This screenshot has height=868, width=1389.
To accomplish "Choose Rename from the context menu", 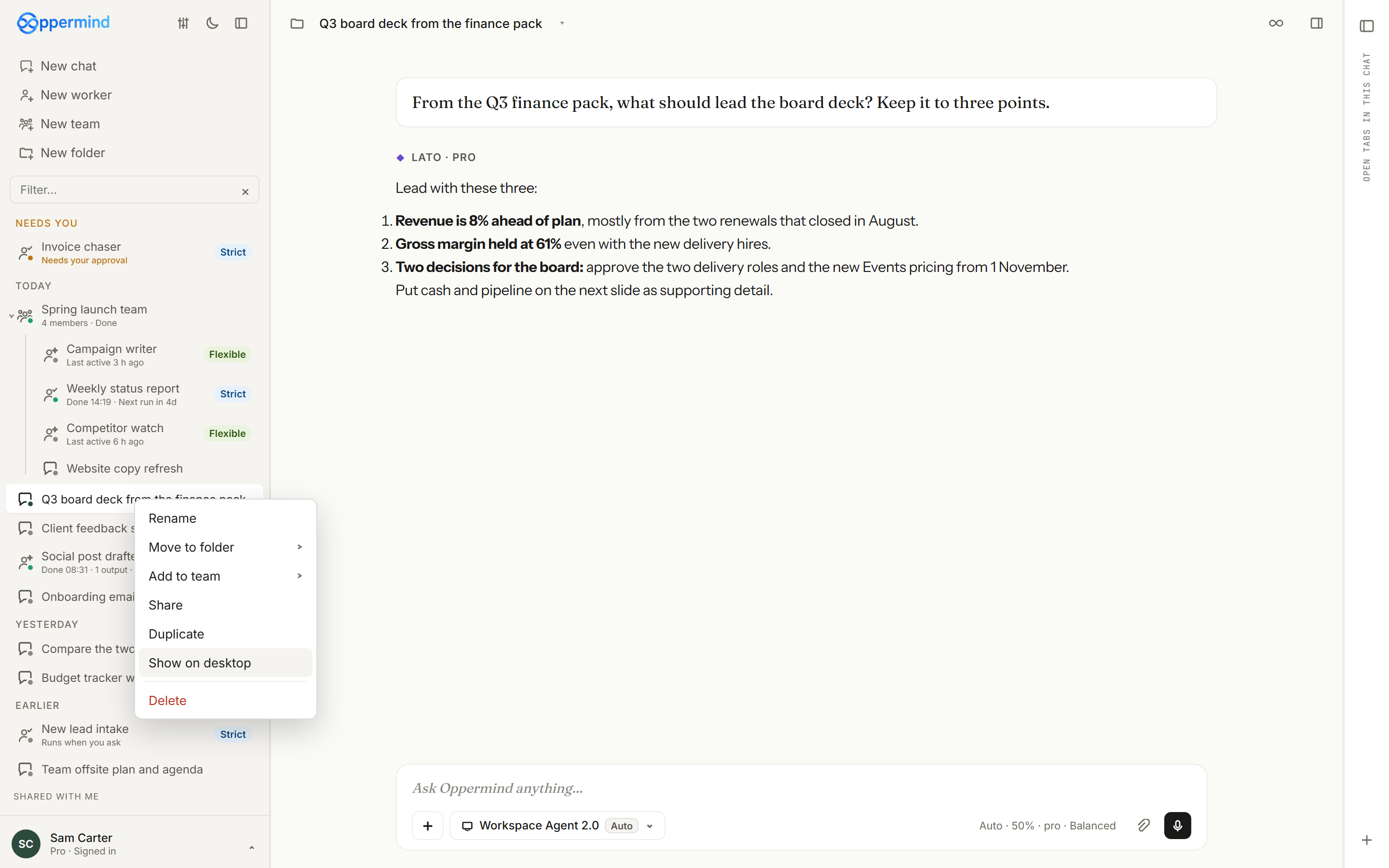I will pos(225,518).
